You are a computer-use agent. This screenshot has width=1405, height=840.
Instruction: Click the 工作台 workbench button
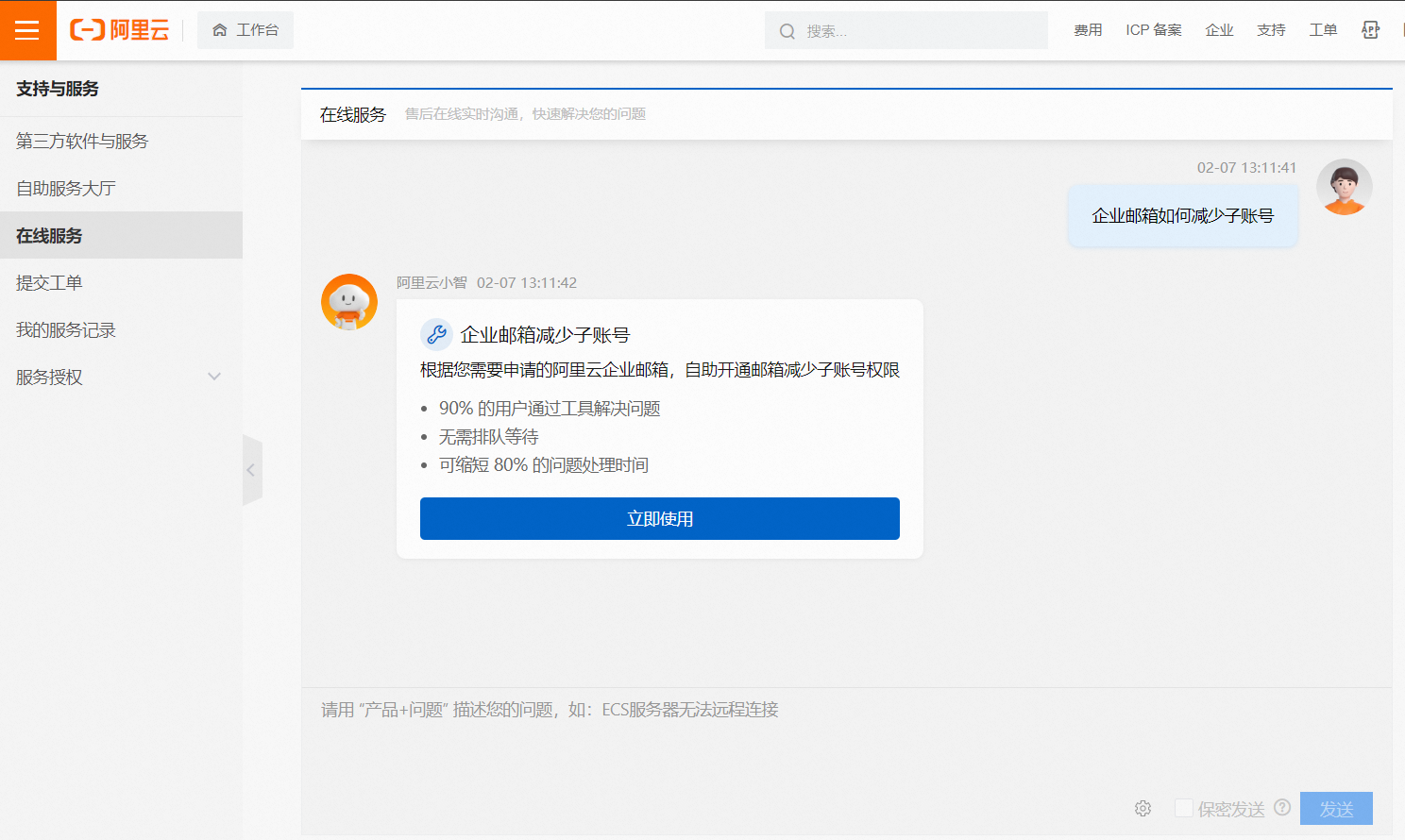click(x=245, y=30)
